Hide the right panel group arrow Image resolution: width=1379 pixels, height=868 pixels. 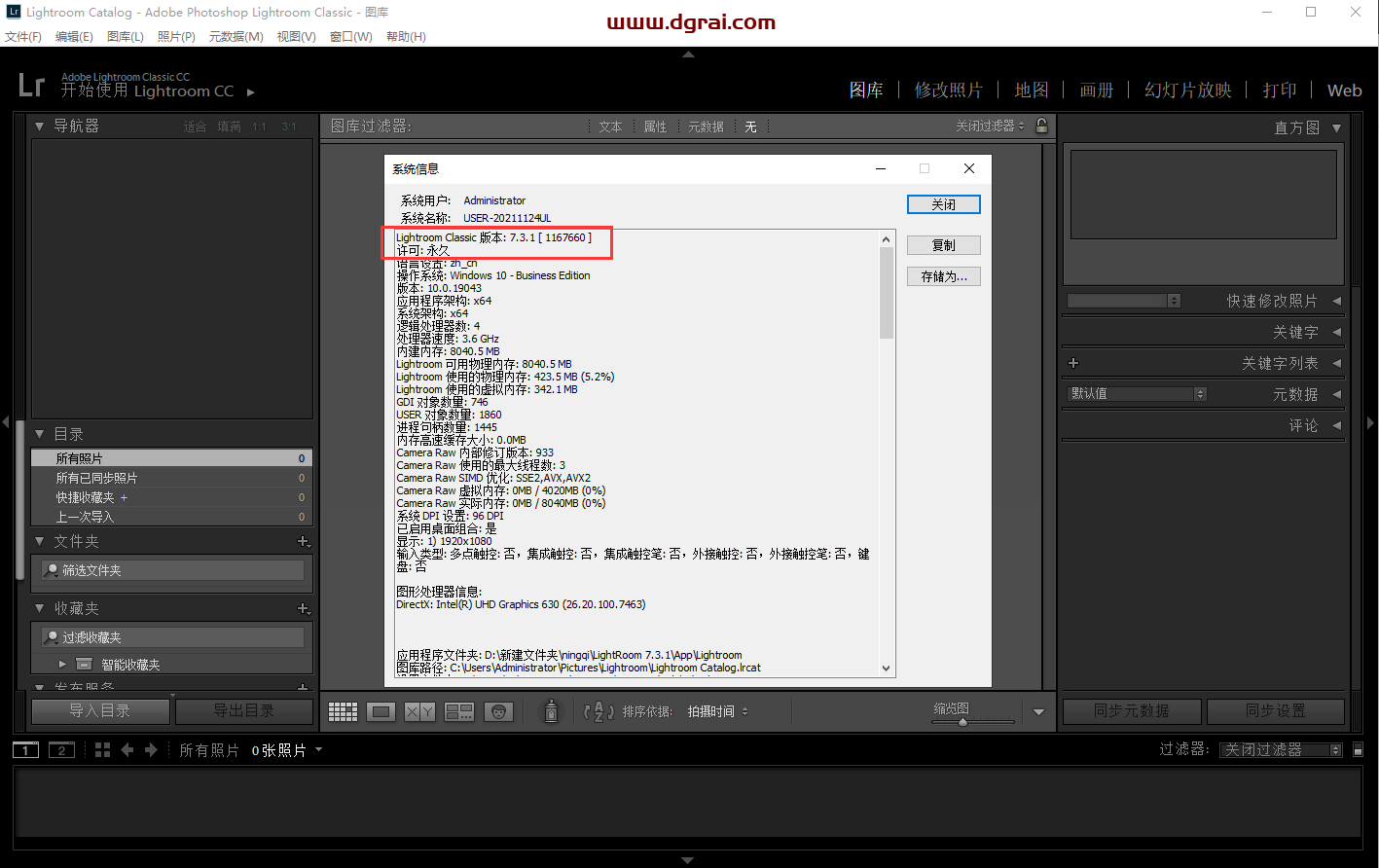(x=1371, y=422)
